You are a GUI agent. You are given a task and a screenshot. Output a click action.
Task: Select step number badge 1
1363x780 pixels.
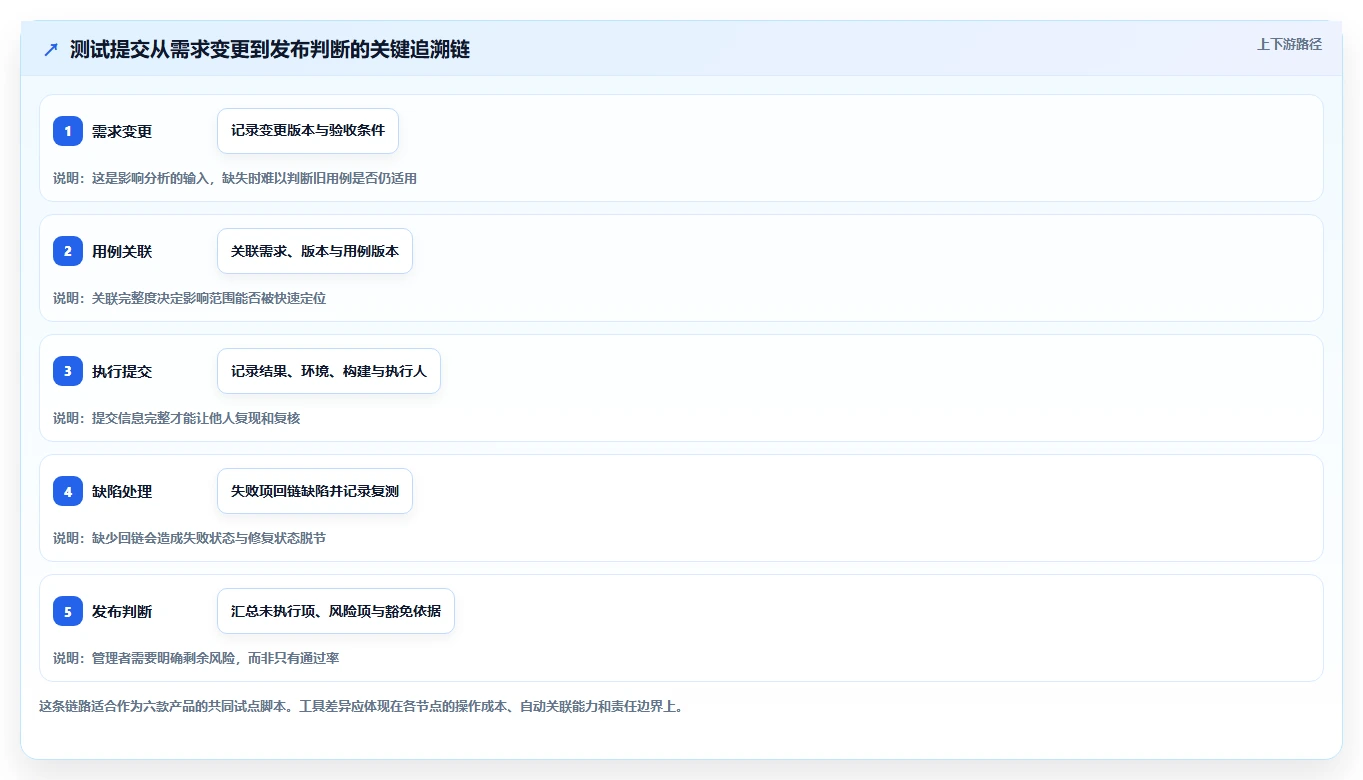68,131
